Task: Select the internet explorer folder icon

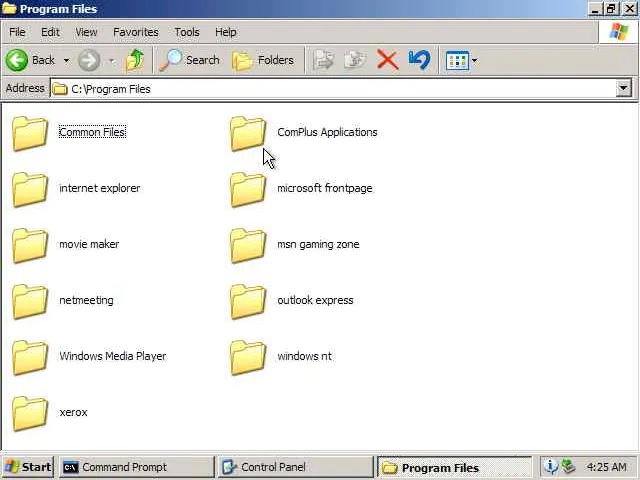Action: coord(30,189)
